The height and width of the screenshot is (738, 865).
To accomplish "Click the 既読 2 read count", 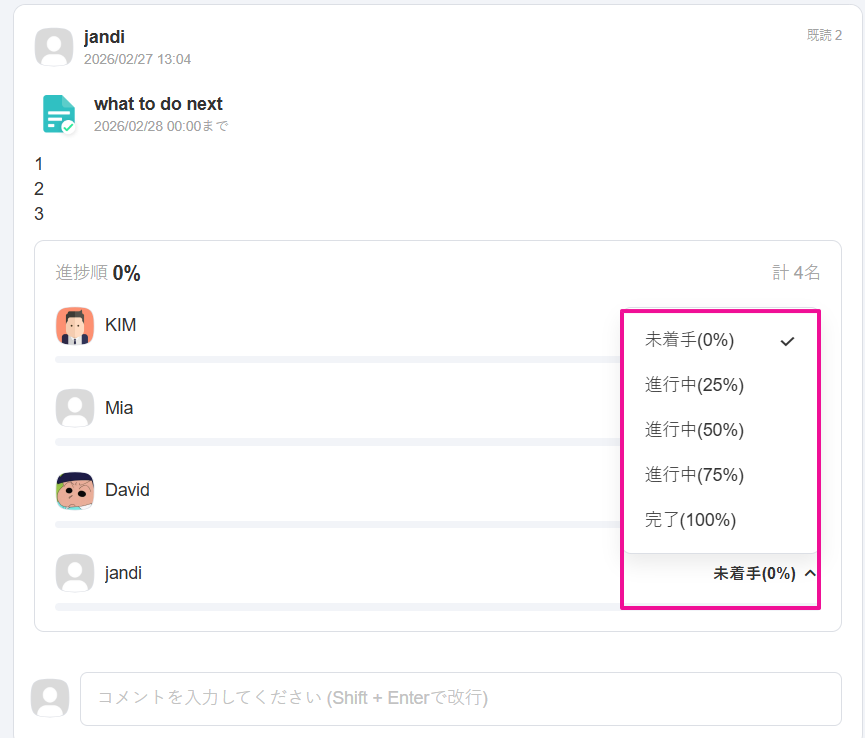I will [x=824, y=35].
